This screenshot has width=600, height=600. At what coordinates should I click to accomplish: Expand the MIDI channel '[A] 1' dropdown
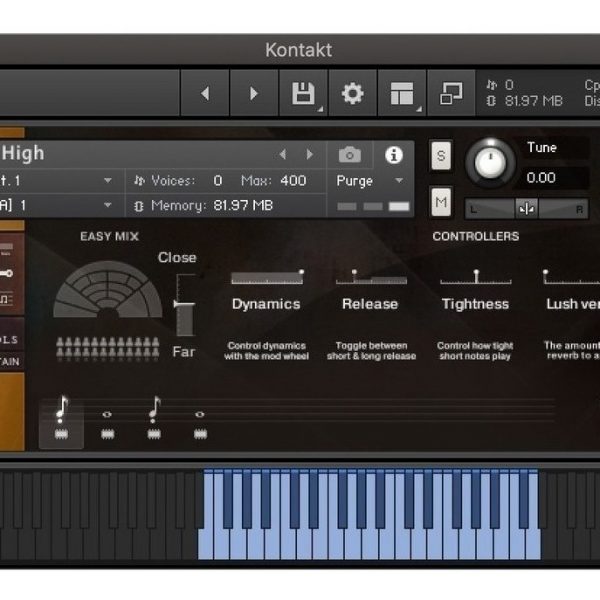(x=61, y=205)
